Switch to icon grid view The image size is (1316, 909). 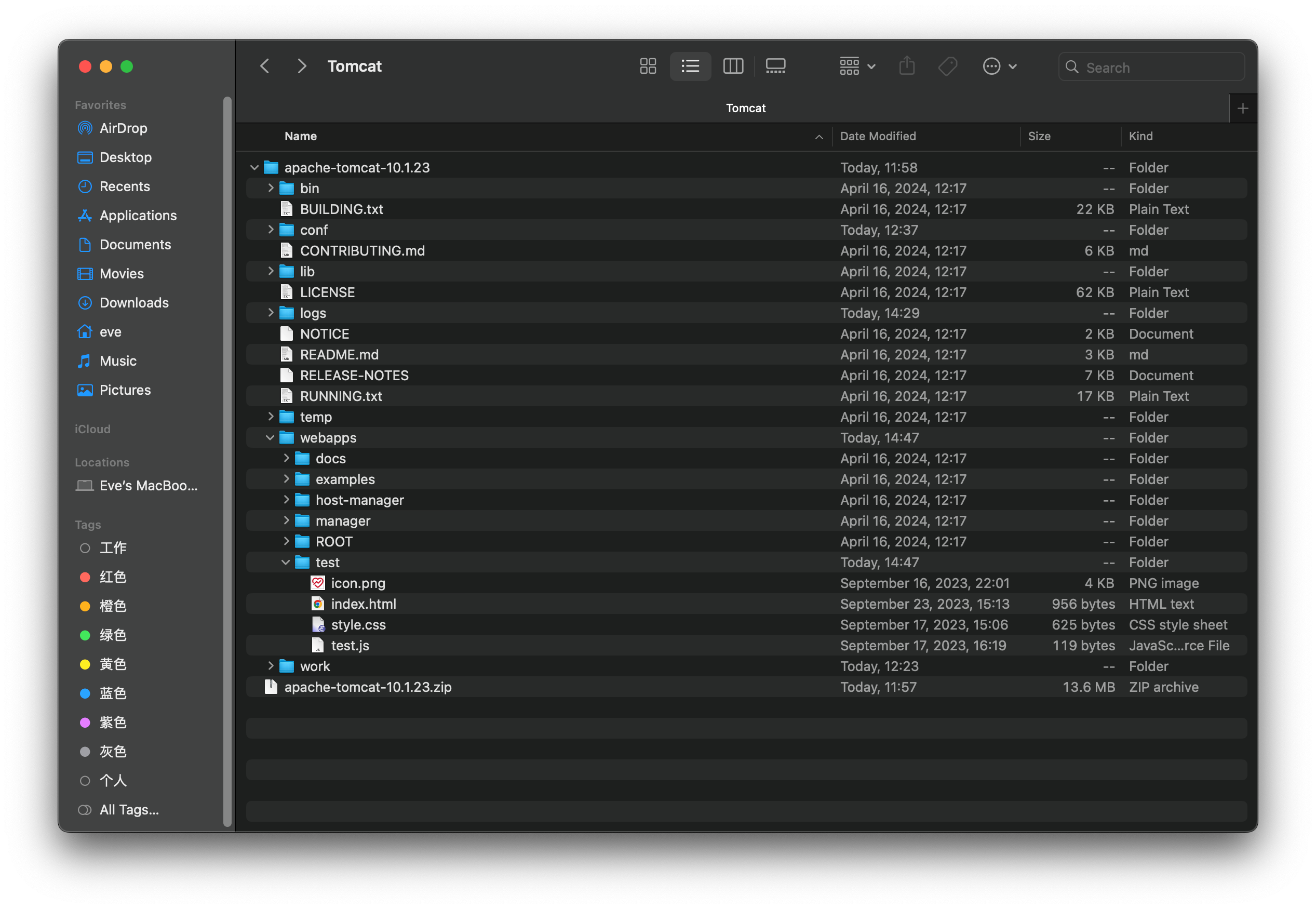coord(648,66)
